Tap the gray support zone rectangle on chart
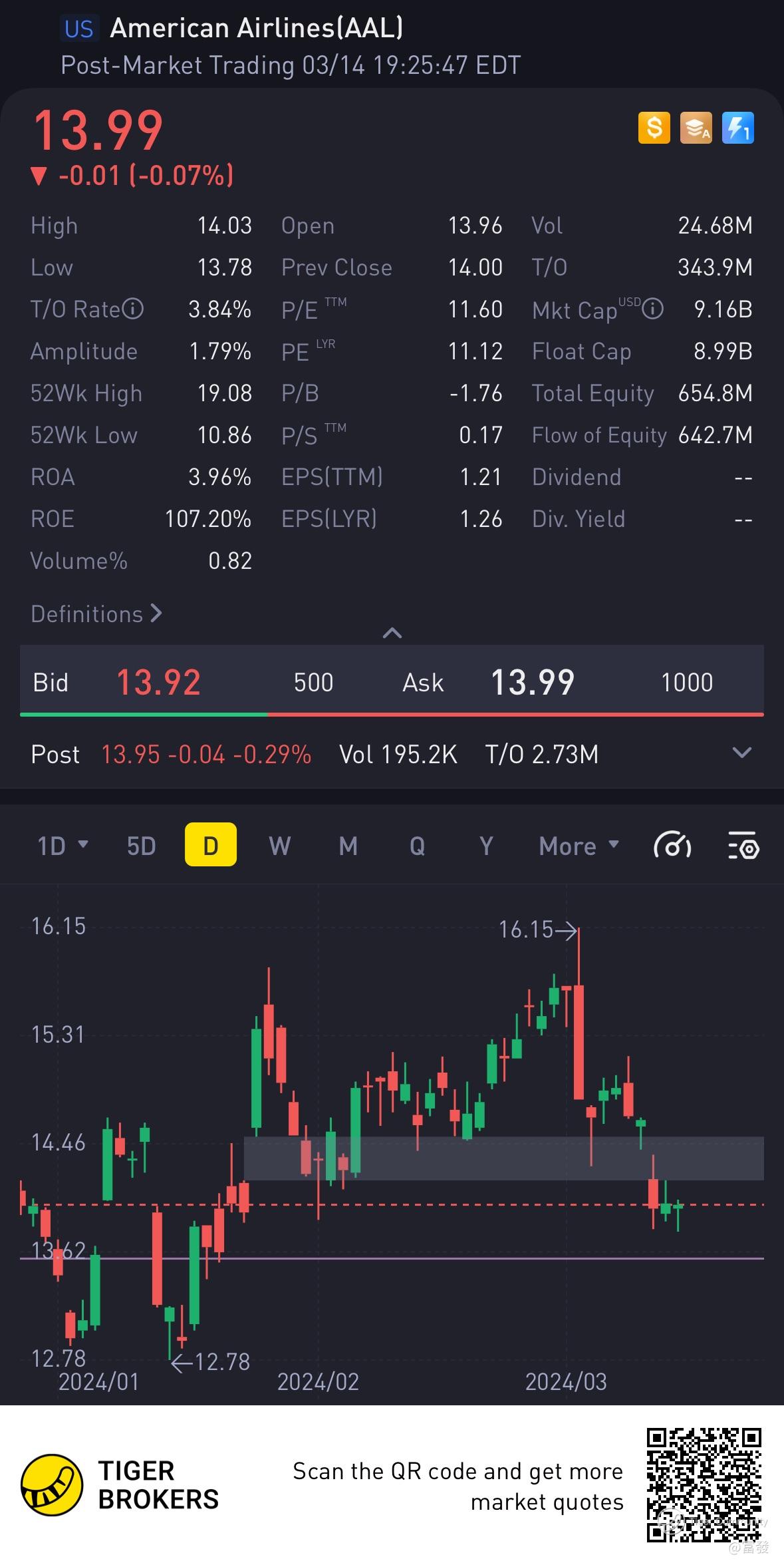Viewport: 784px width, 1565px height. coord(504,1158)
